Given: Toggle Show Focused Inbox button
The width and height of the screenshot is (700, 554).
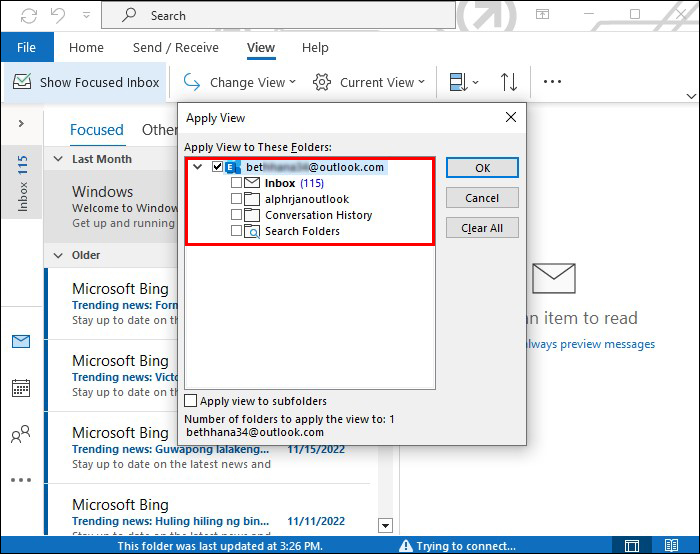Looking at the screenshot, I should pos(86,82).
